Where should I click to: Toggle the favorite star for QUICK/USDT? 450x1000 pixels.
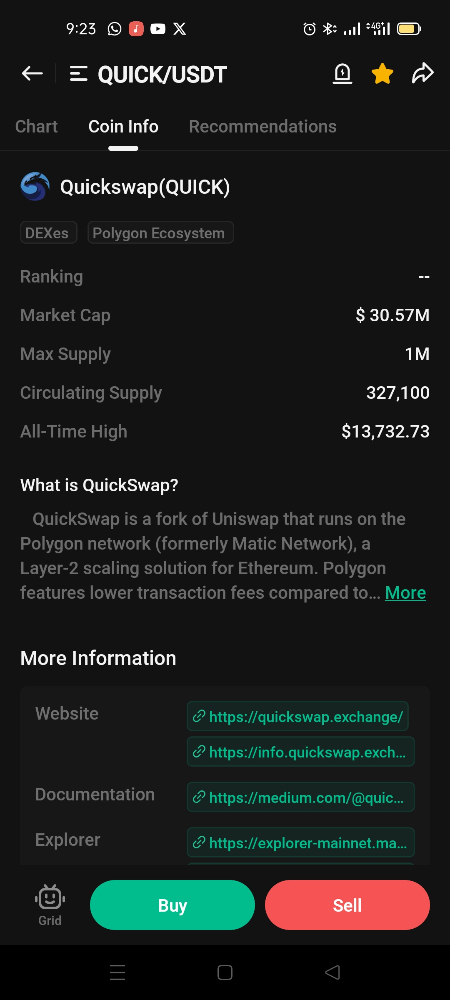[x=382, y=74]
